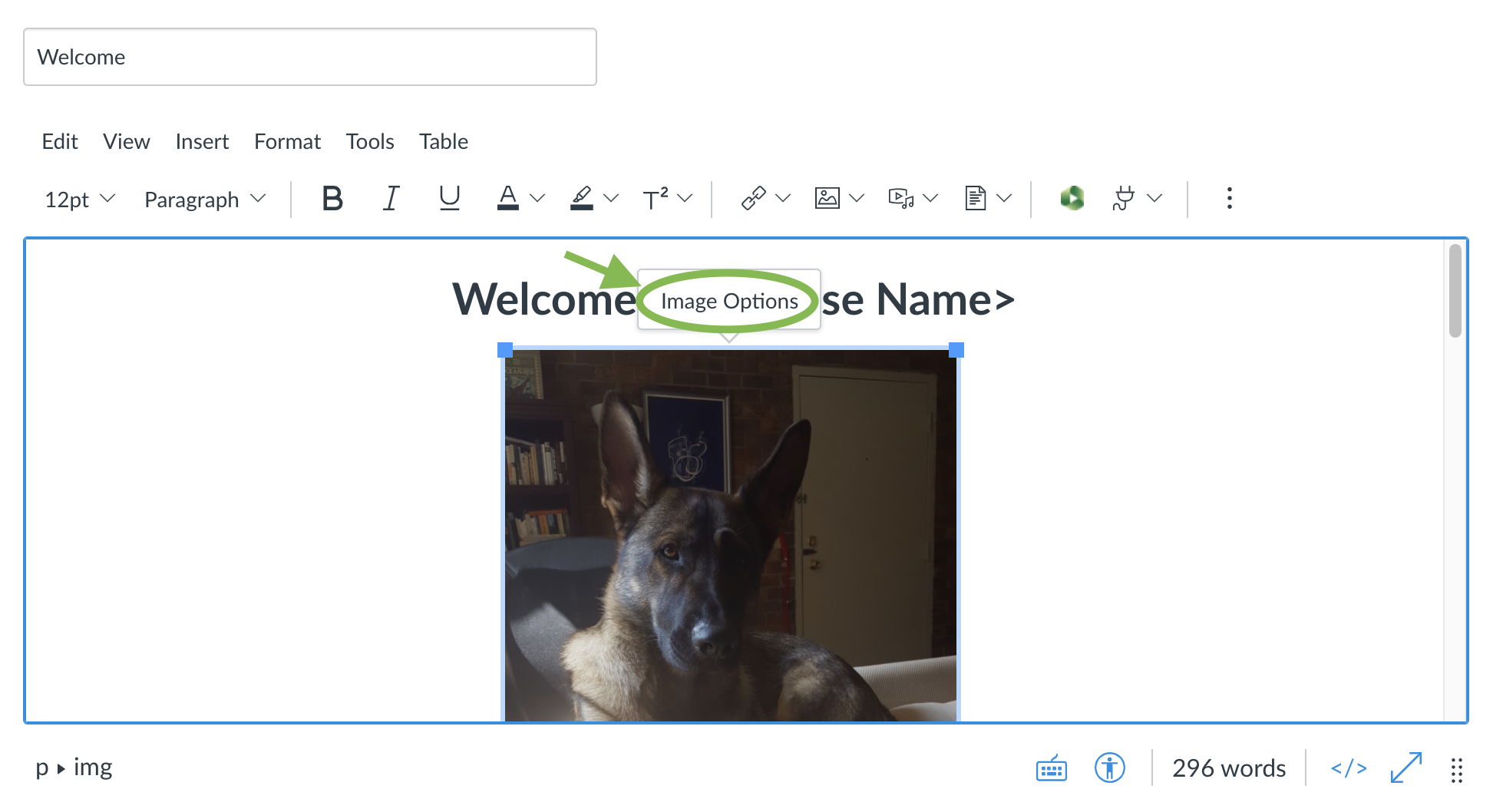This screenshot has width=1503, height=812.
Task: Click the editor resize handle dots
Action: 1456,770
